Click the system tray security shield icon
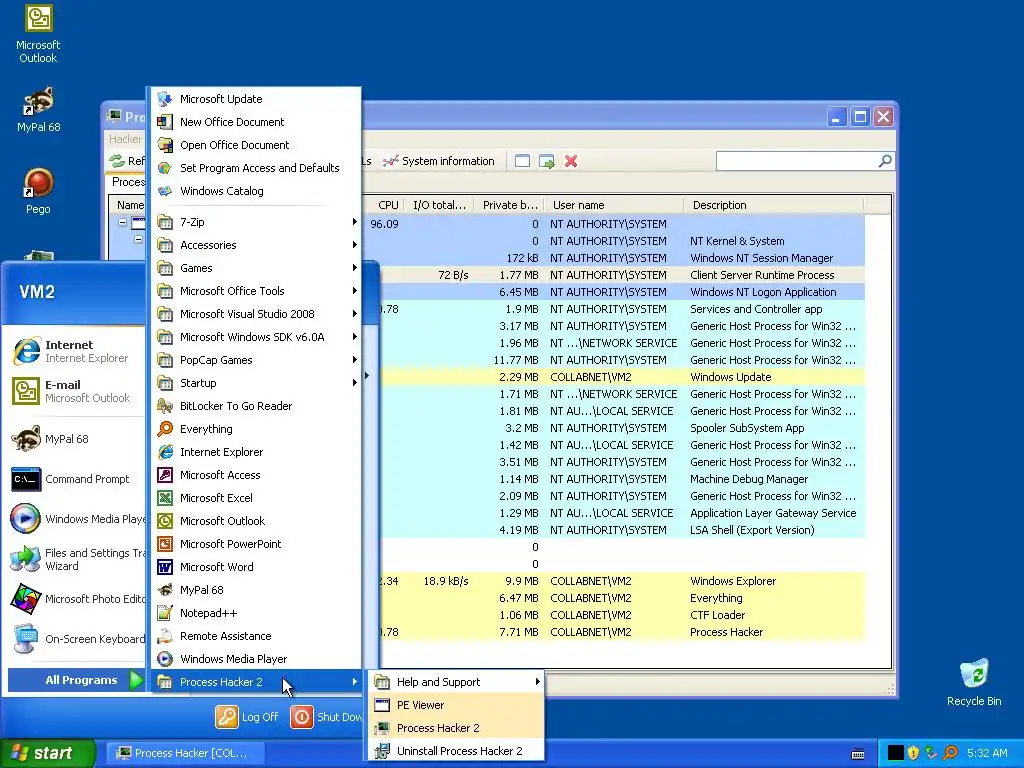This screenshot has width=1024, height=768. 914,753
